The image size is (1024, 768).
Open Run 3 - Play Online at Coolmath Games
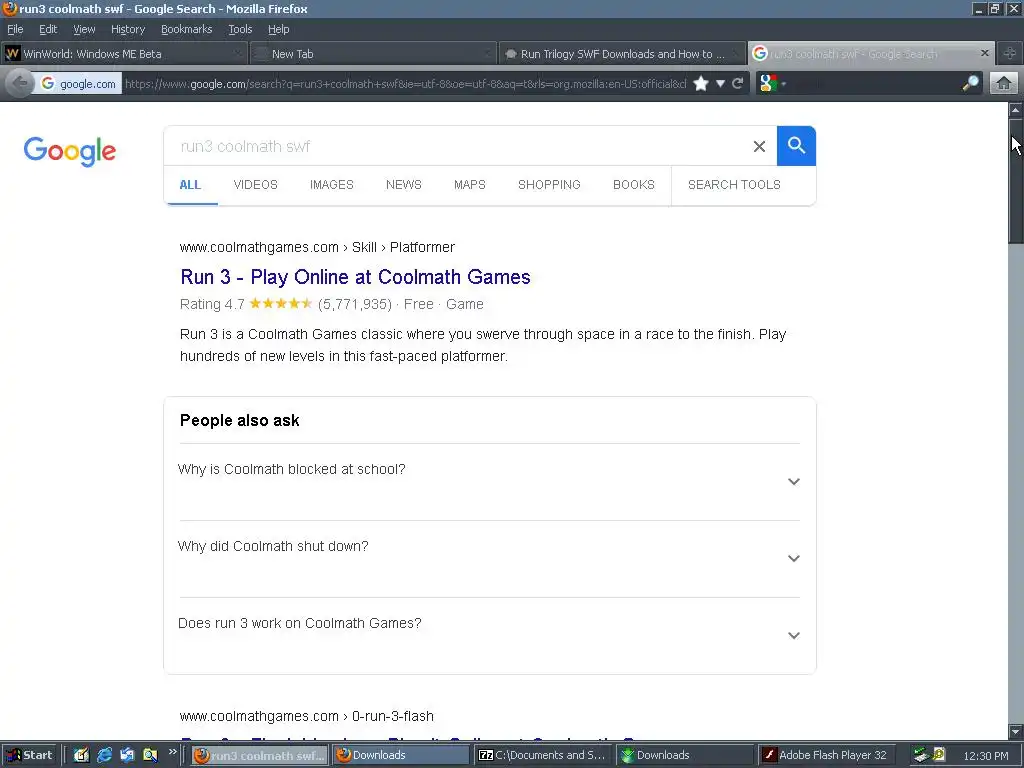click(355, 277)
